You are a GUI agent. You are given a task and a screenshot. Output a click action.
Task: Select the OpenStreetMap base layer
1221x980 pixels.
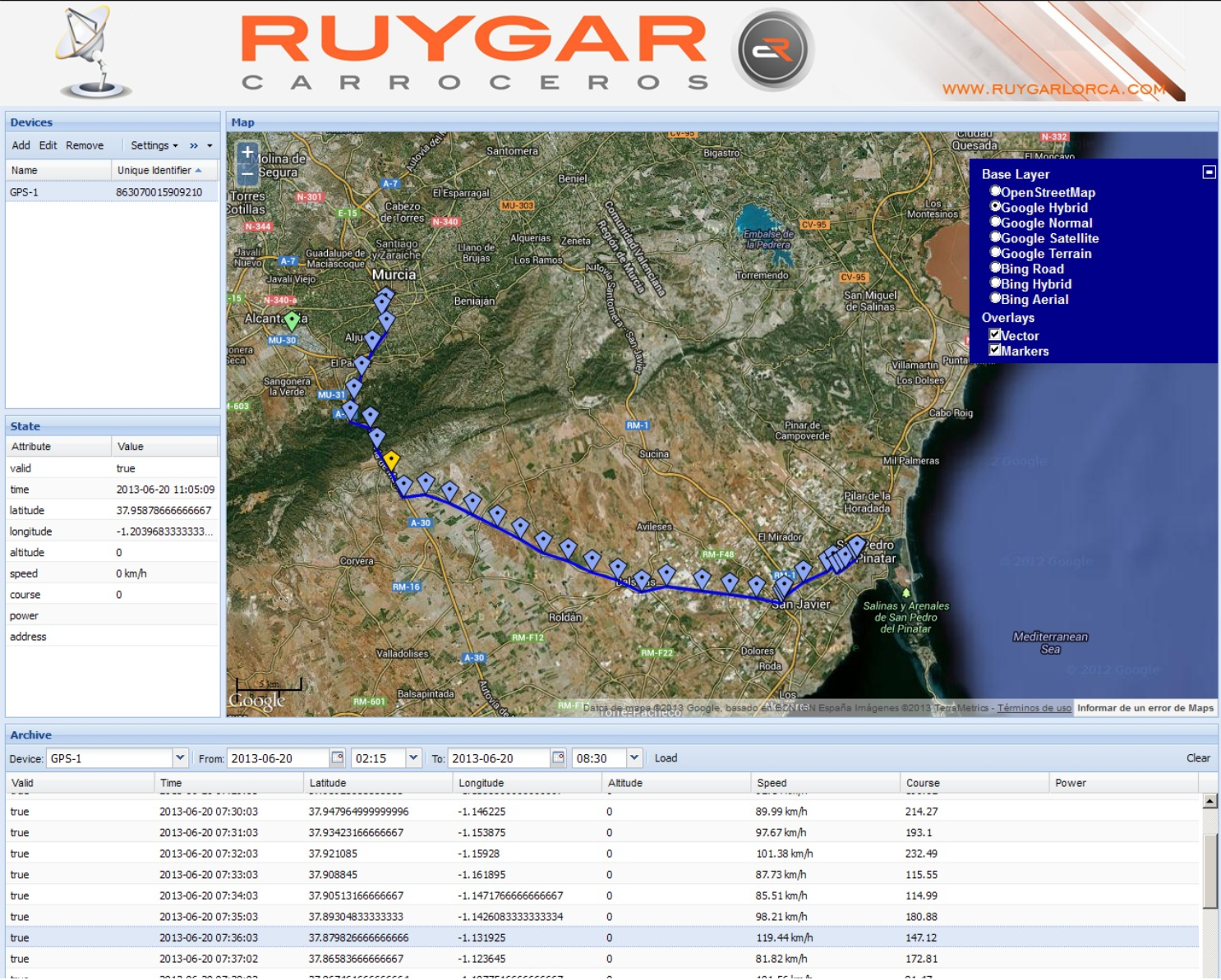(x=995, y=192)
